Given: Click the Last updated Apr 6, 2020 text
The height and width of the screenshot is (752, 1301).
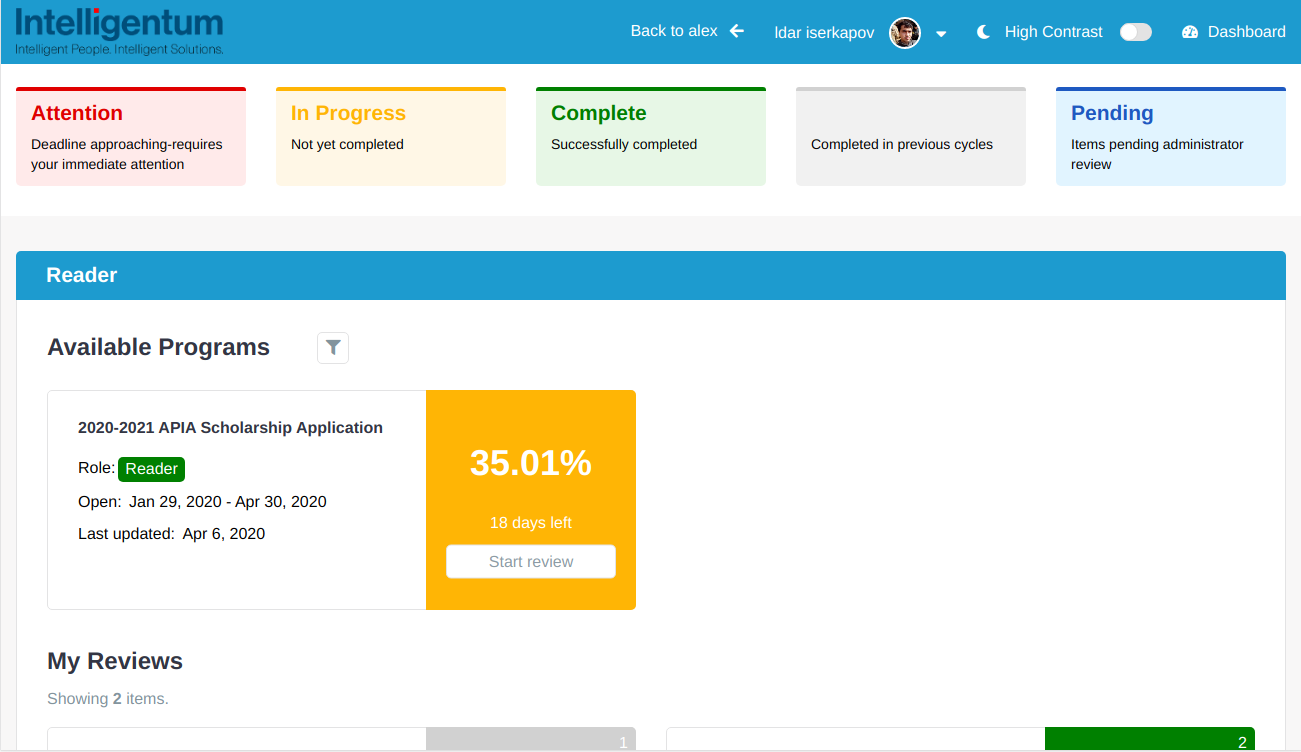Looking at the screenshot, I should (172, 534).
